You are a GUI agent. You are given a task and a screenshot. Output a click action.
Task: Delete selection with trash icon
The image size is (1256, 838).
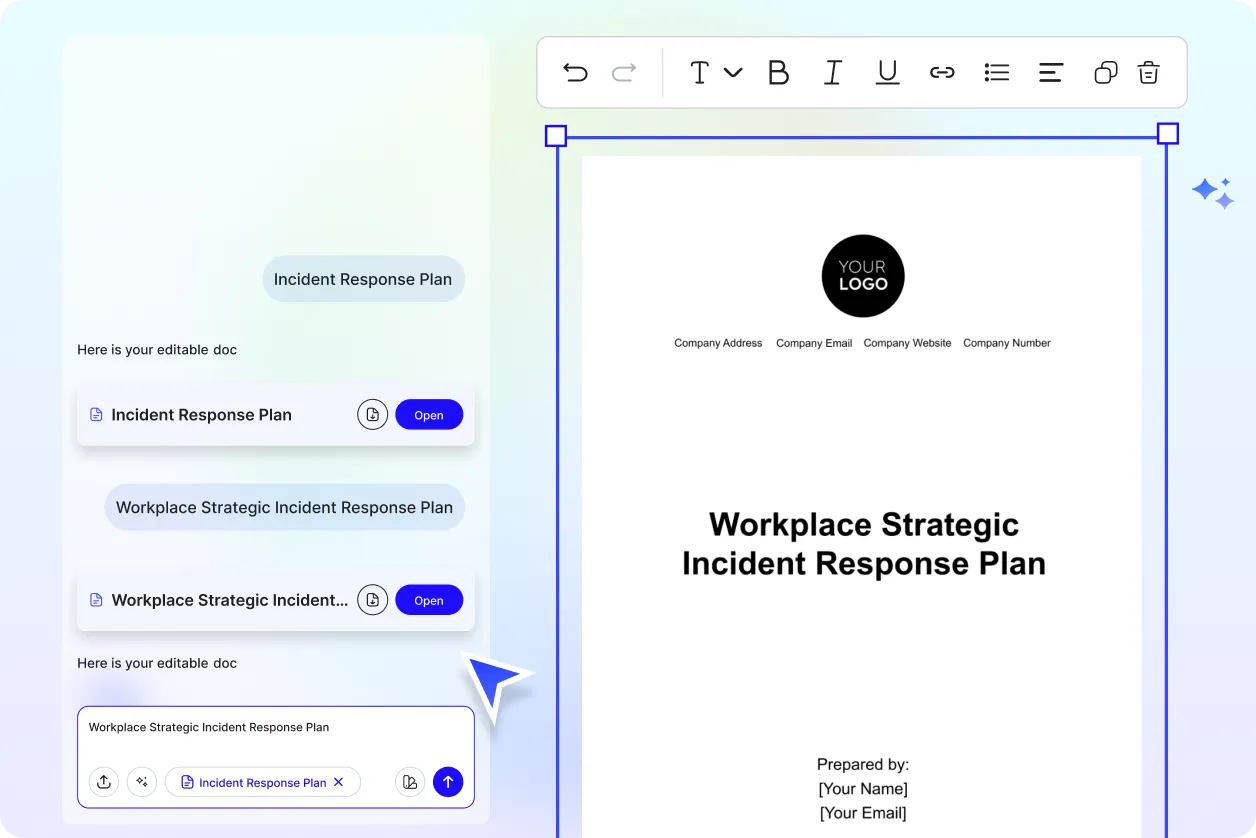(1148, 72)
